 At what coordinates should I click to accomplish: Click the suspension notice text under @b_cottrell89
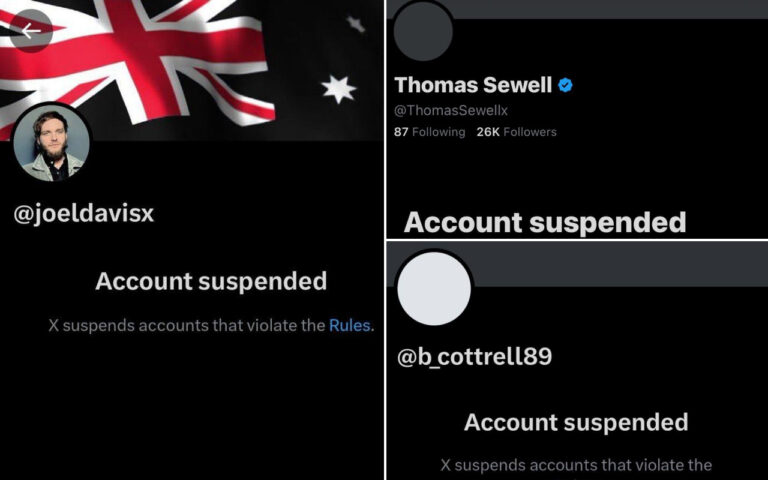tap(576, 465)
